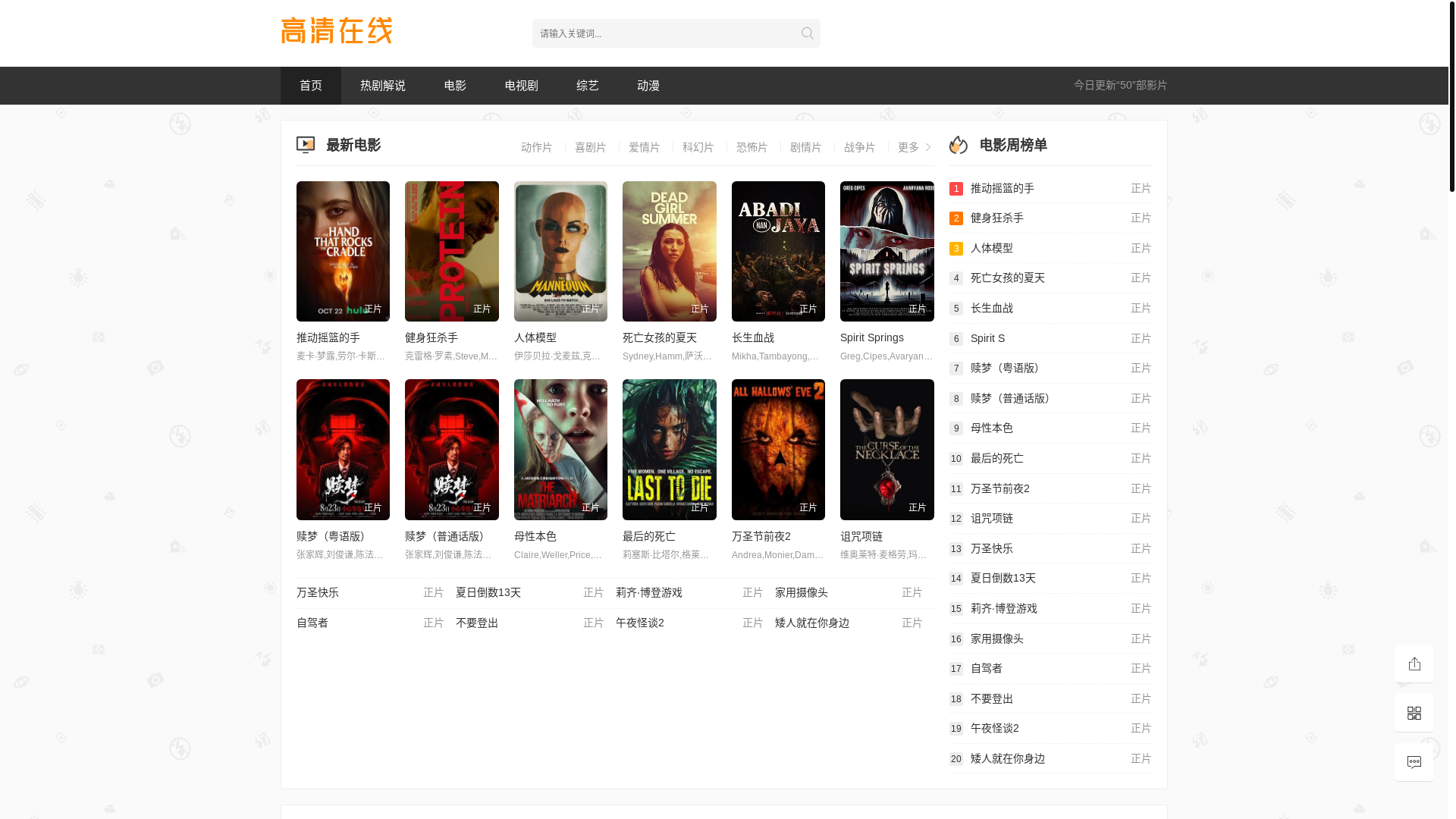Open rank 11 万圣节前夜2 in weekly chart

coord(1051,488)
